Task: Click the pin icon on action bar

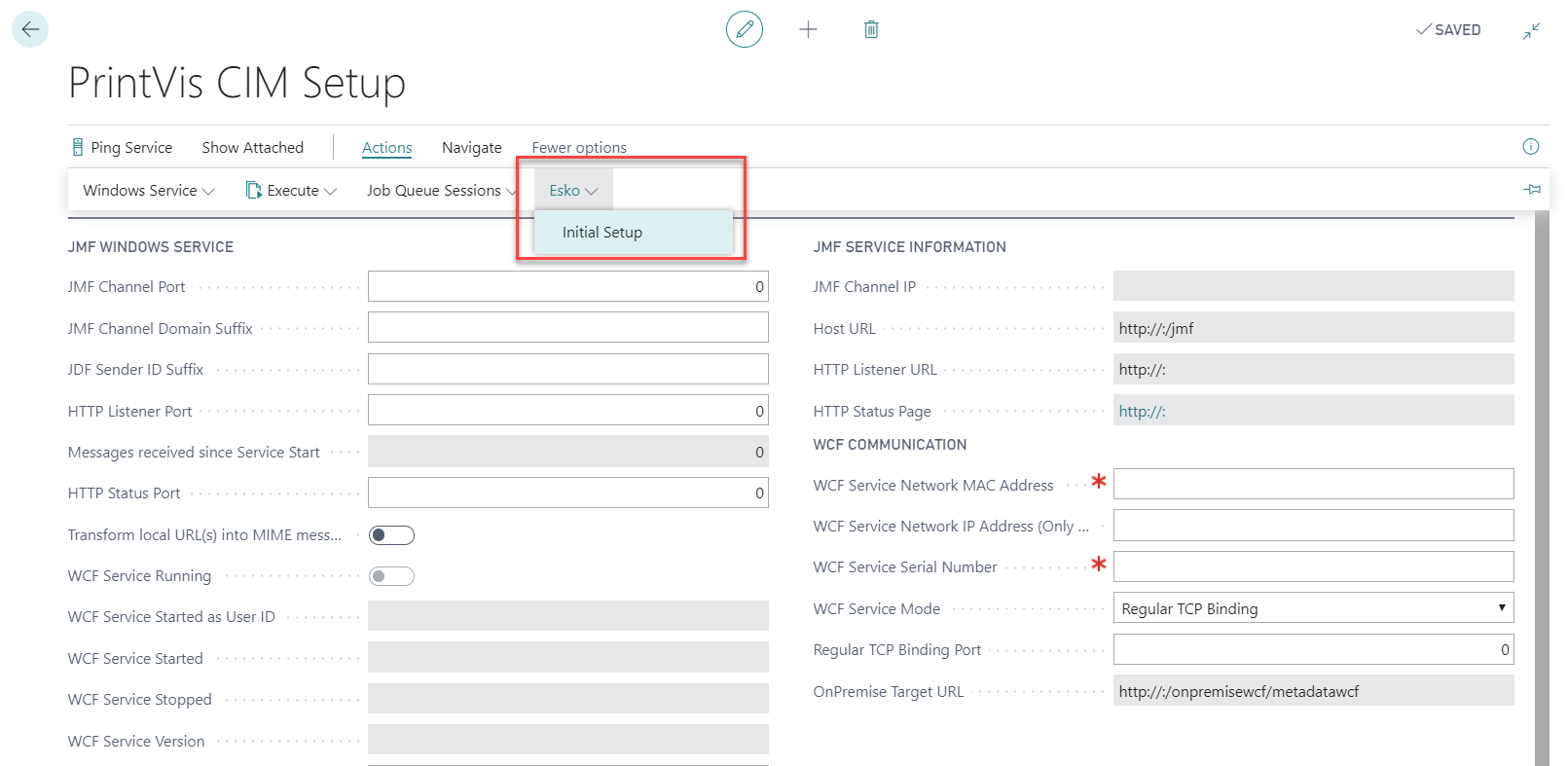Action: pyautogui.click(x=1532, y=190)
